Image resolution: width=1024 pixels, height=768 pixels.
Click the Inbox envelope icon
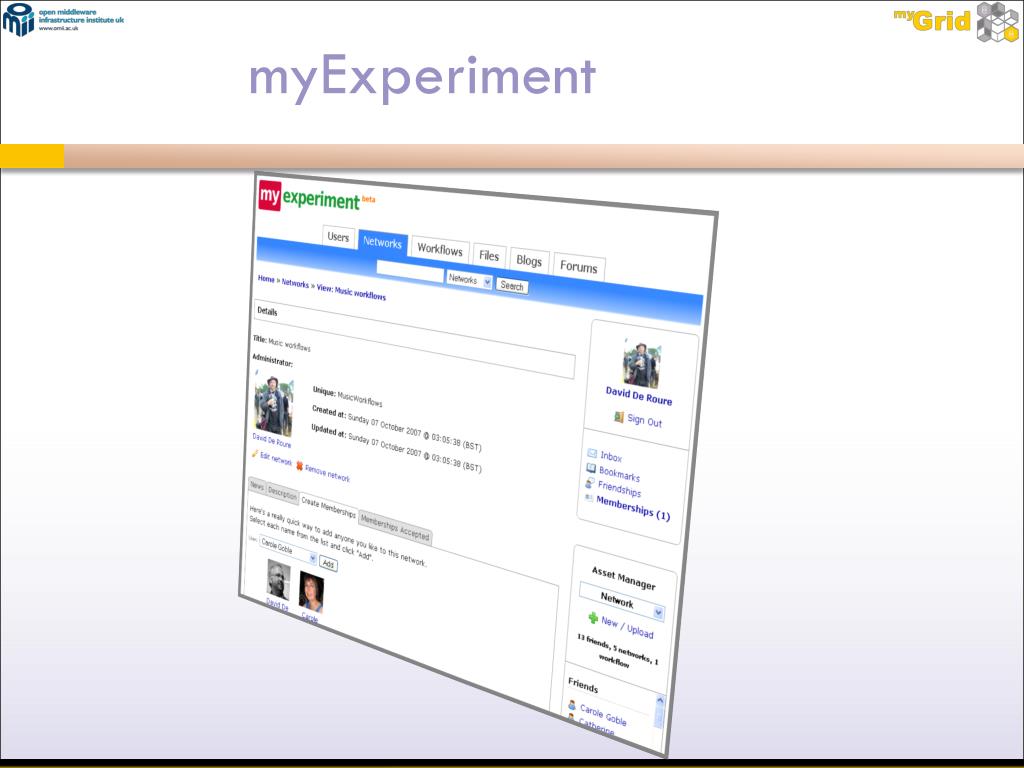592,453
